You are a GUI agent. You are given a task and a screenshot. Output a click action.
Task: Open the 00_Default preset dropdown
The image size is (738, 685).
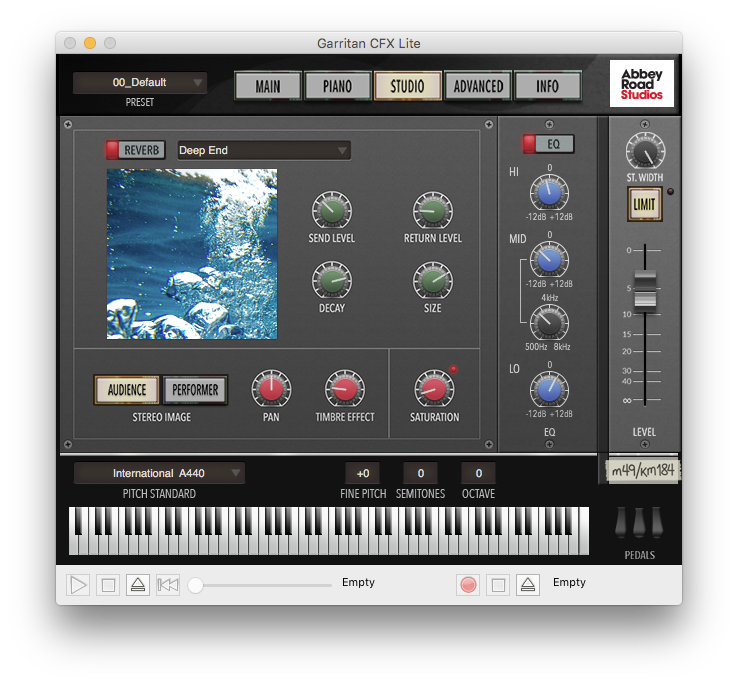(x=140, y=82)
